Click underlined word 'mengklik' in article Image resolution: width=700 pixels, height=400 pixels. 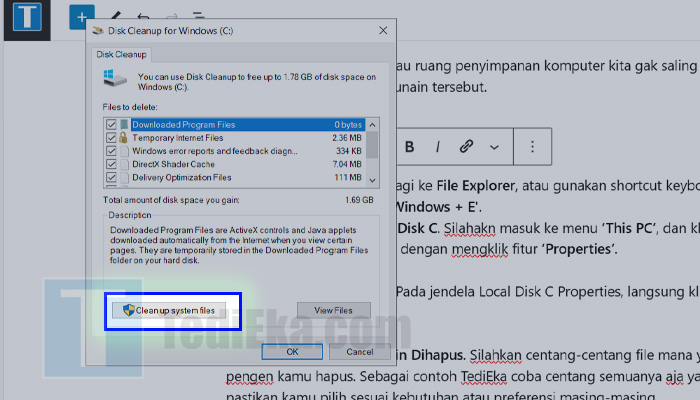click(480, 249)
